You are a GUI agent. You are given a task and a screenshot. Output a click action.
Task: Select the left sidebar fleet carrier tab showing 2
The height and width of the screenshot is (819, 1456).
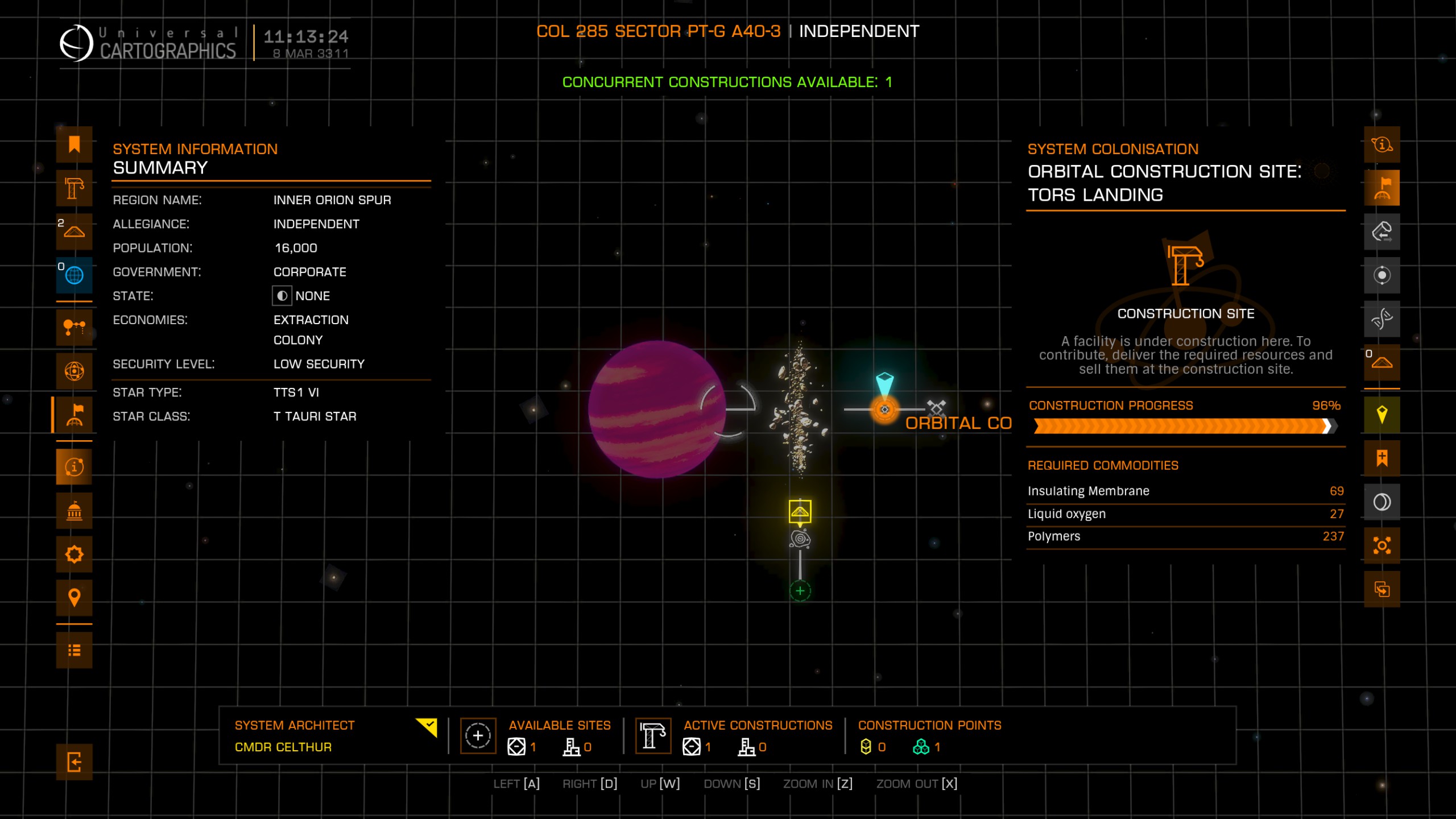click(x=74, y=231)
